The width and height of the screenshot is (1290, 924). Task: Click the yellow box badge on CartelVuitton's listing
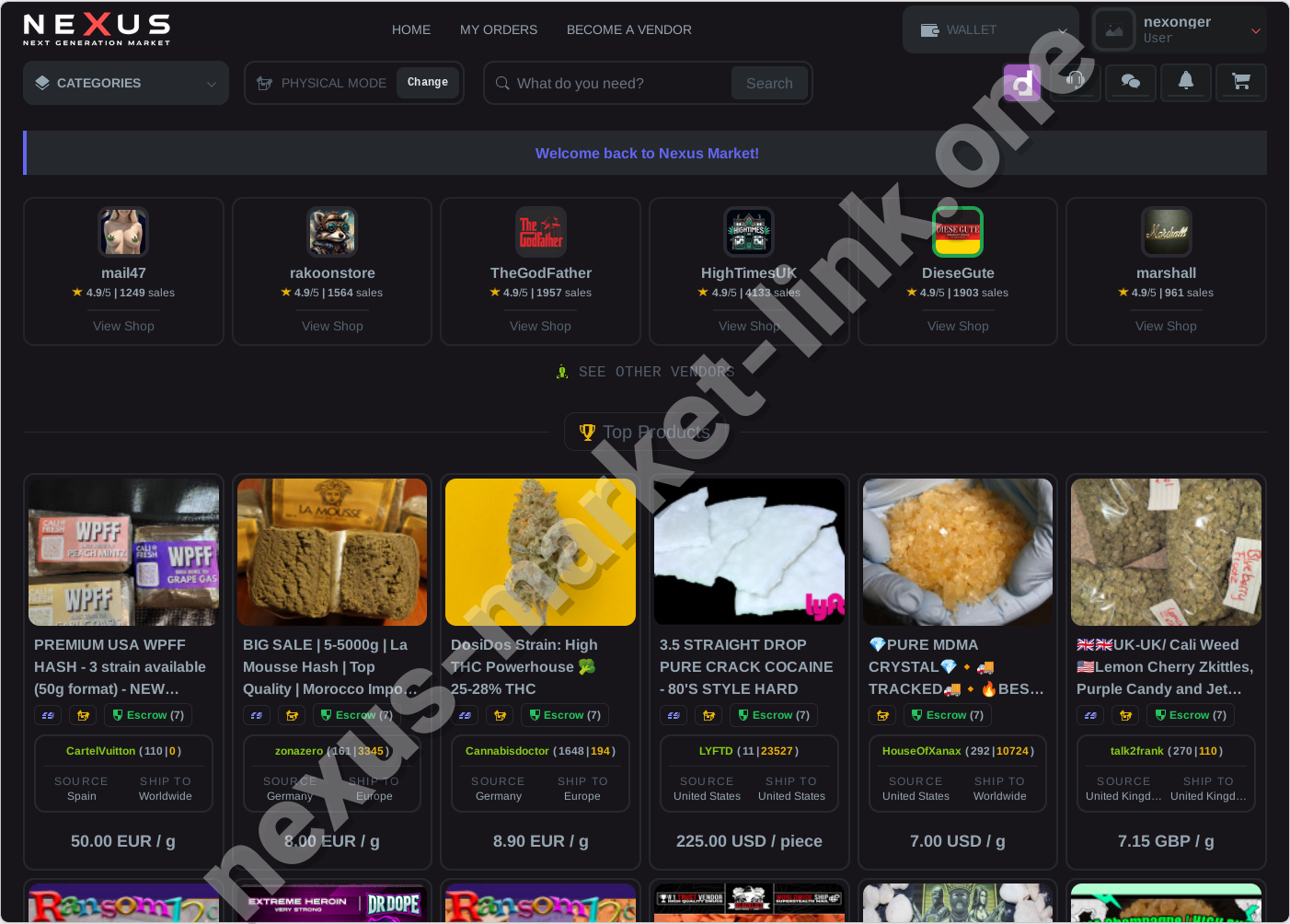click(x=83, y=715)
